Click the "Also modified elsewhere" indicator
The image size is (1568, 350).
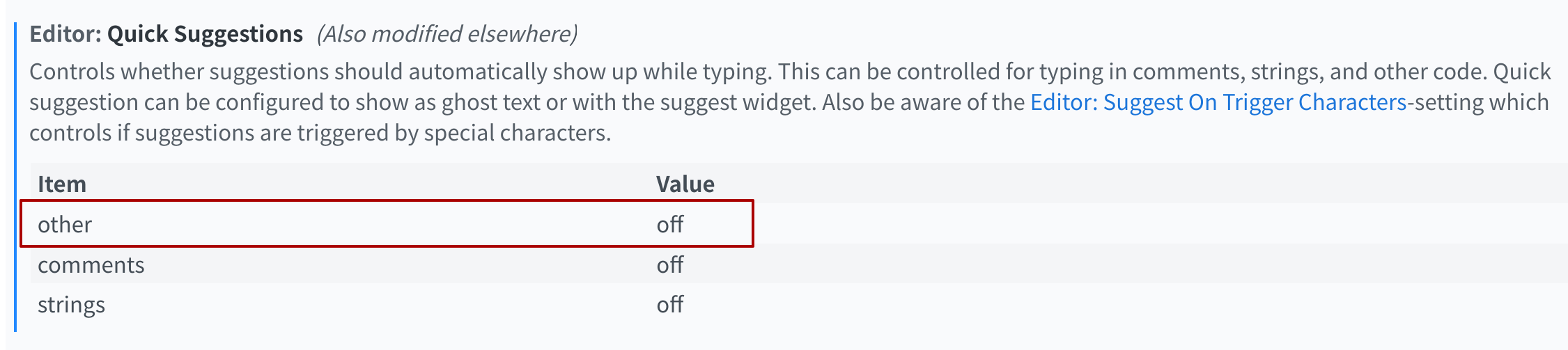tap(447, 34)
